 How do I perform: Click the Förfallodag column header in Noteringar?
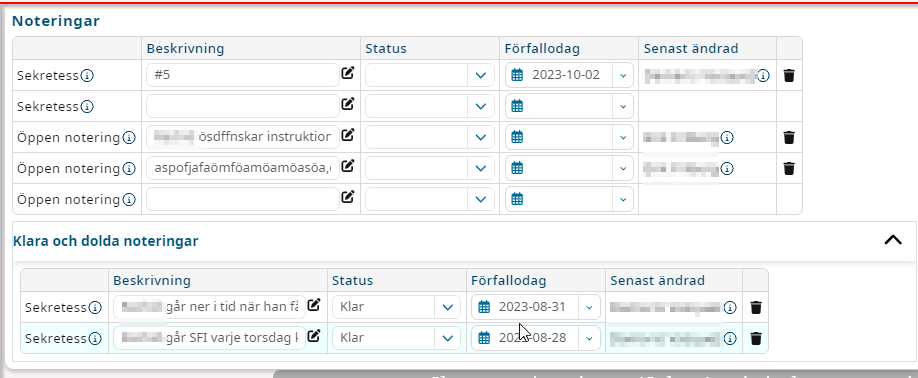tap(542, 49)
